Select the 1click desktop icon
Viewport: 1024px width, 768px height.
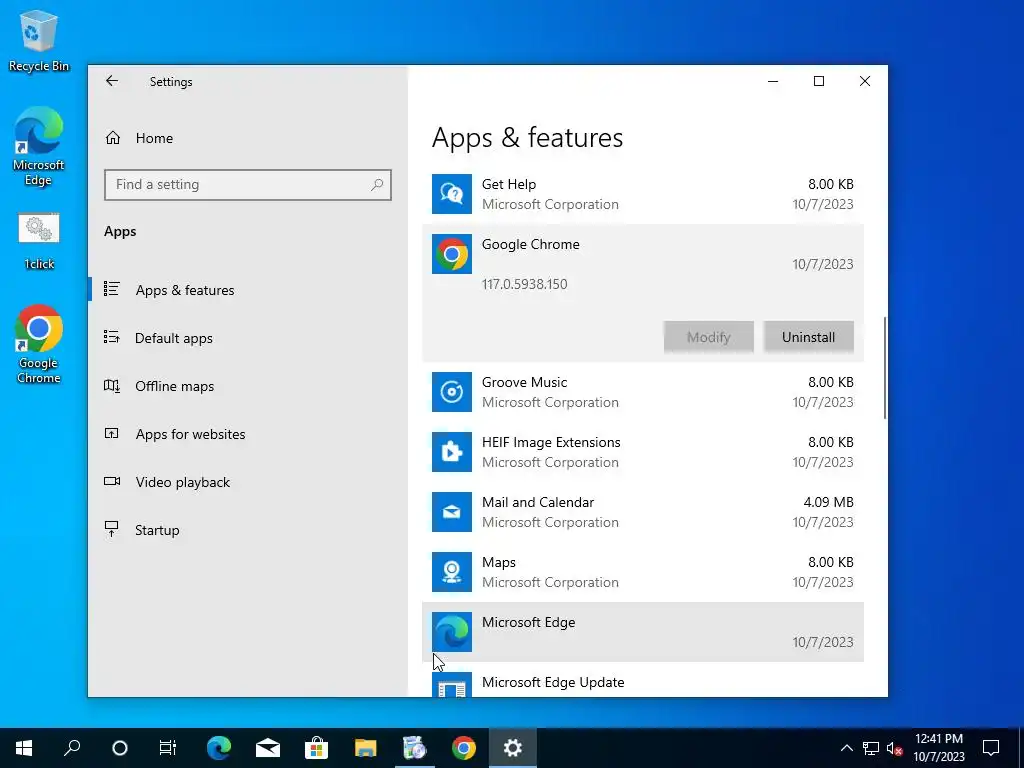pyautogui.click(x=39, y=242)
